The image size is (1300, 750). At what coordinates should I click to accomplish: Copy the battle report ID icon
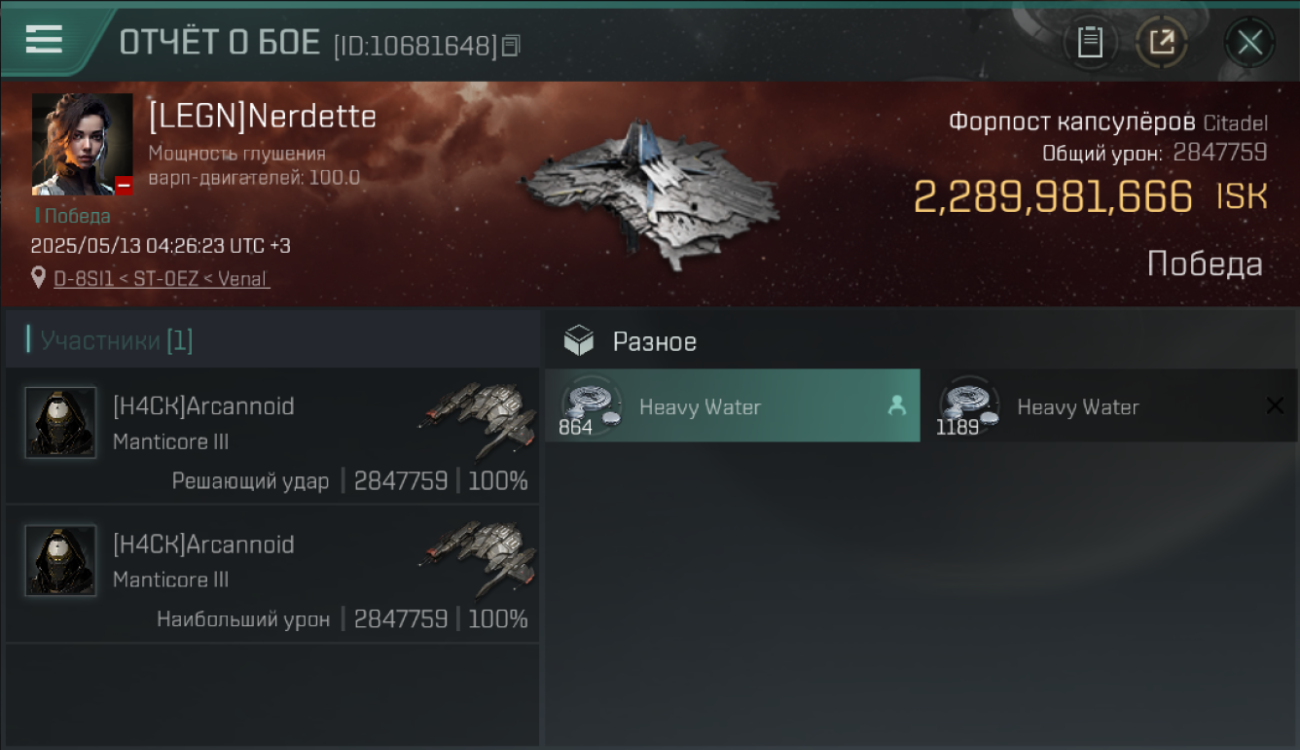511,46
